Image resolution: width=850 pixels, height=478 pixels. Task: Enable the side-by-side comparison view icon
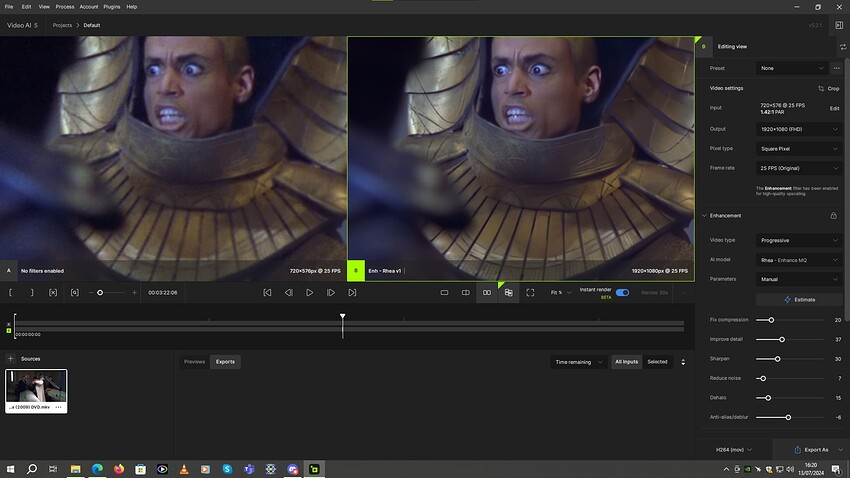click(487, 293)
